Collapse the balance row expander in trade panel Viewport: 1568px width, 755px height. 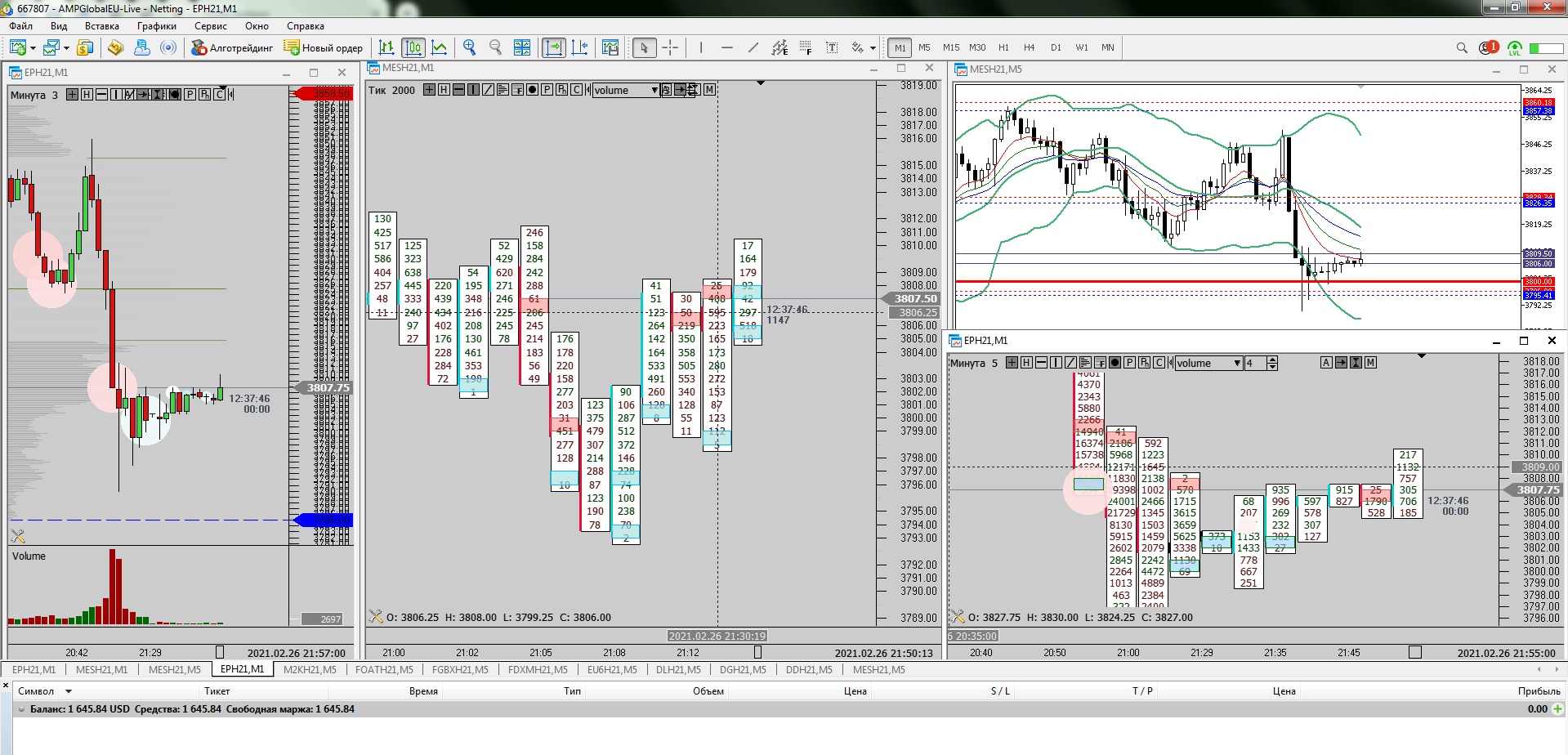pyautogui.click(x=22, y=709)
